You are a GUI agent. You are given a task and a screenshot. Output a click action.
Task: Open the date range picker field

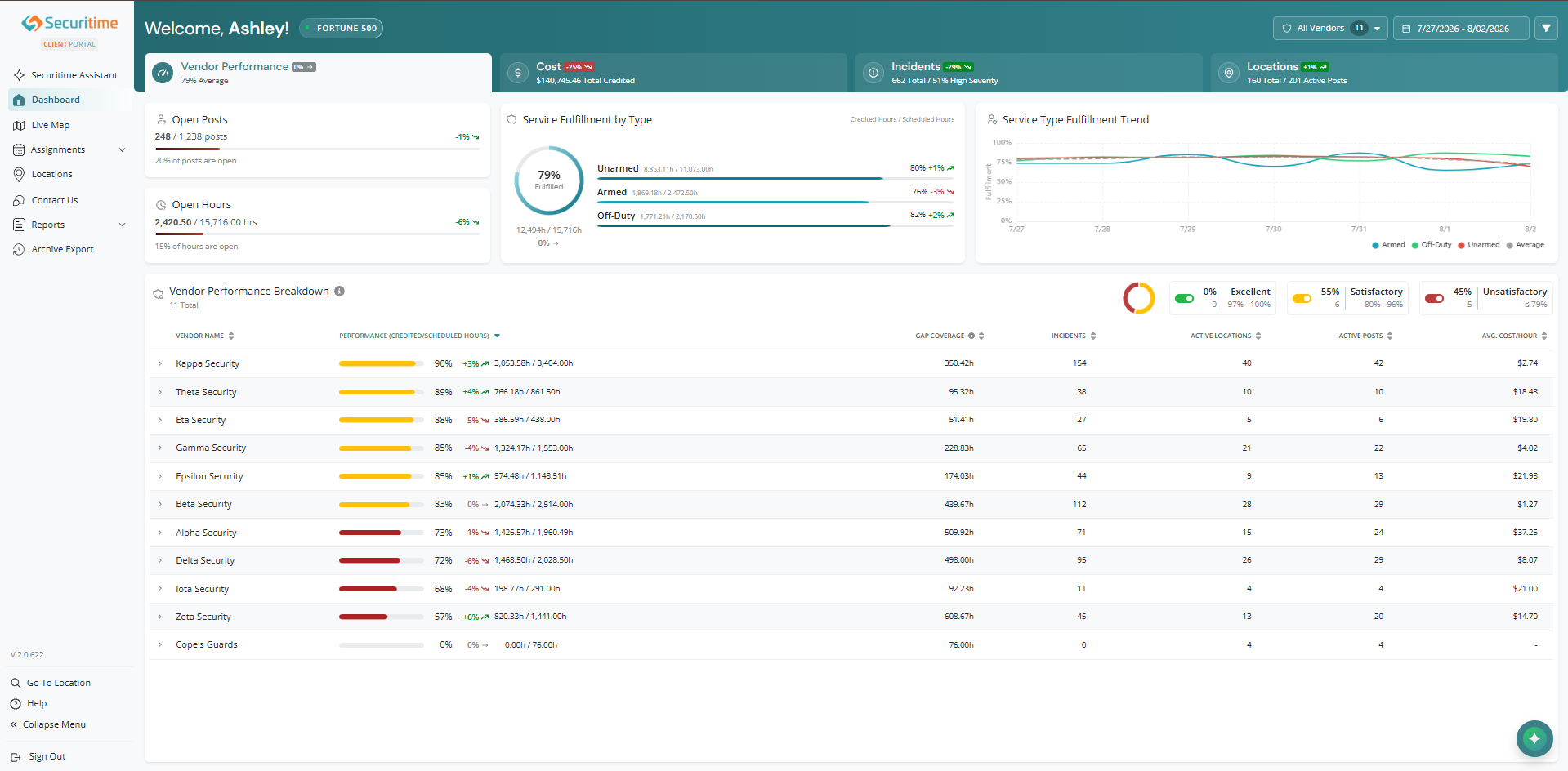1461,29
